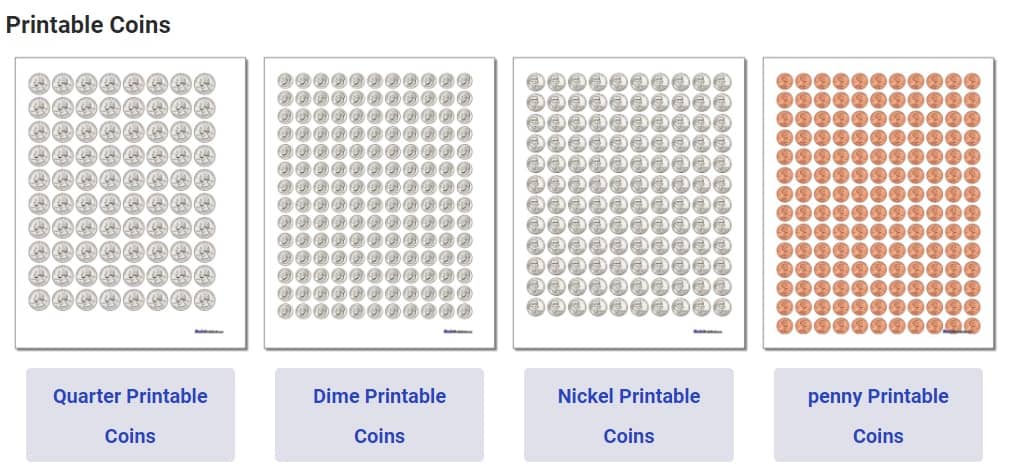Open the Dime Printable Coins button

point(379,415)
